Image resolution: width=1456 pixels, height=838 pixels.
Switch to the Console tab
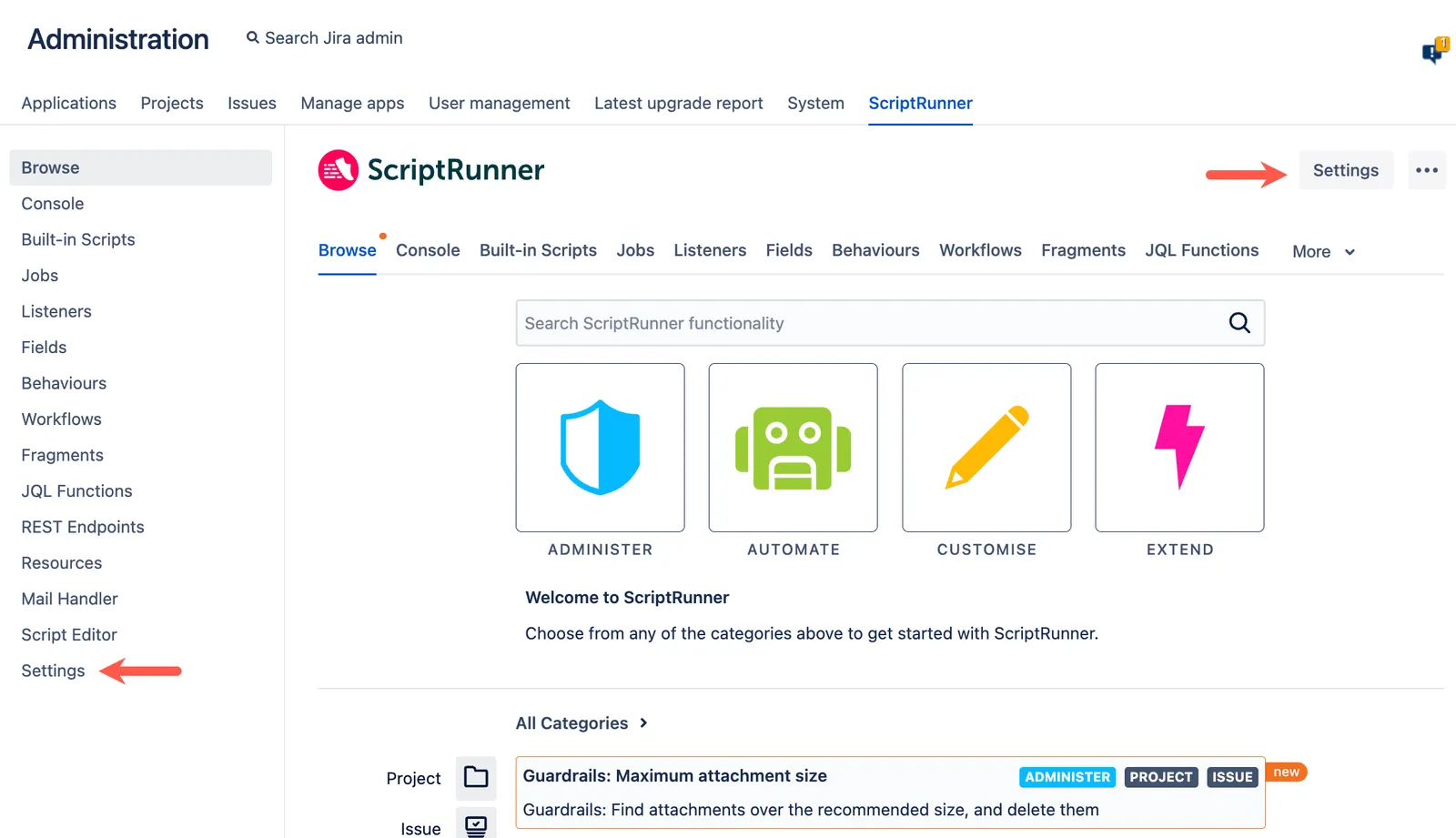428,250
